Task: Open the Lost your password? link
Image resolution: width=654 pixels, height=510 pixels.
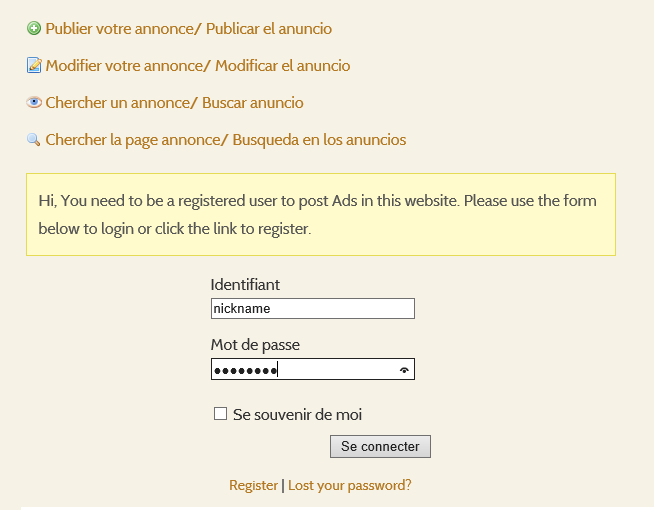Action: pos(350,485)
